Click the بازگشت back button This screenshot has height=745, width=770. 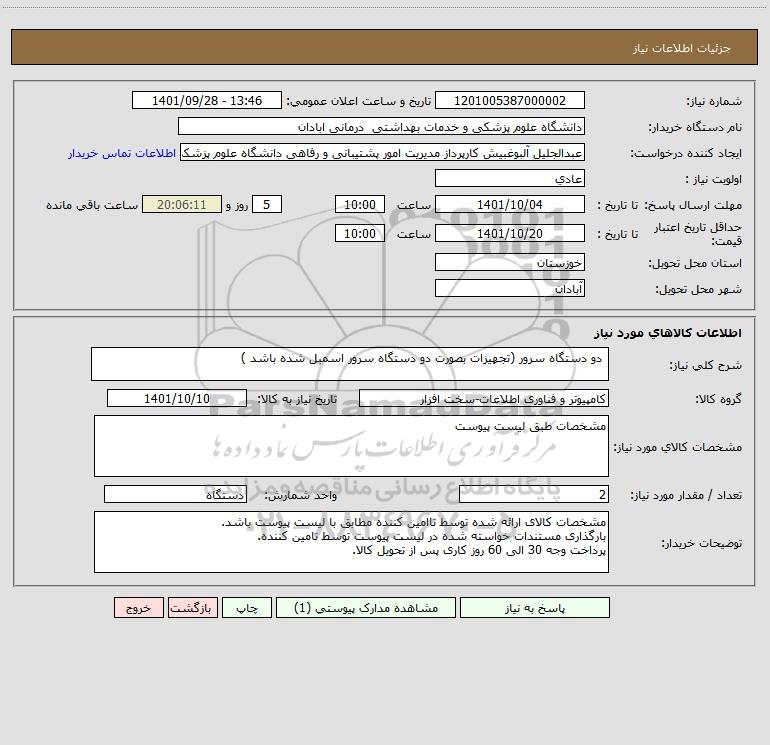click(192, 608)
